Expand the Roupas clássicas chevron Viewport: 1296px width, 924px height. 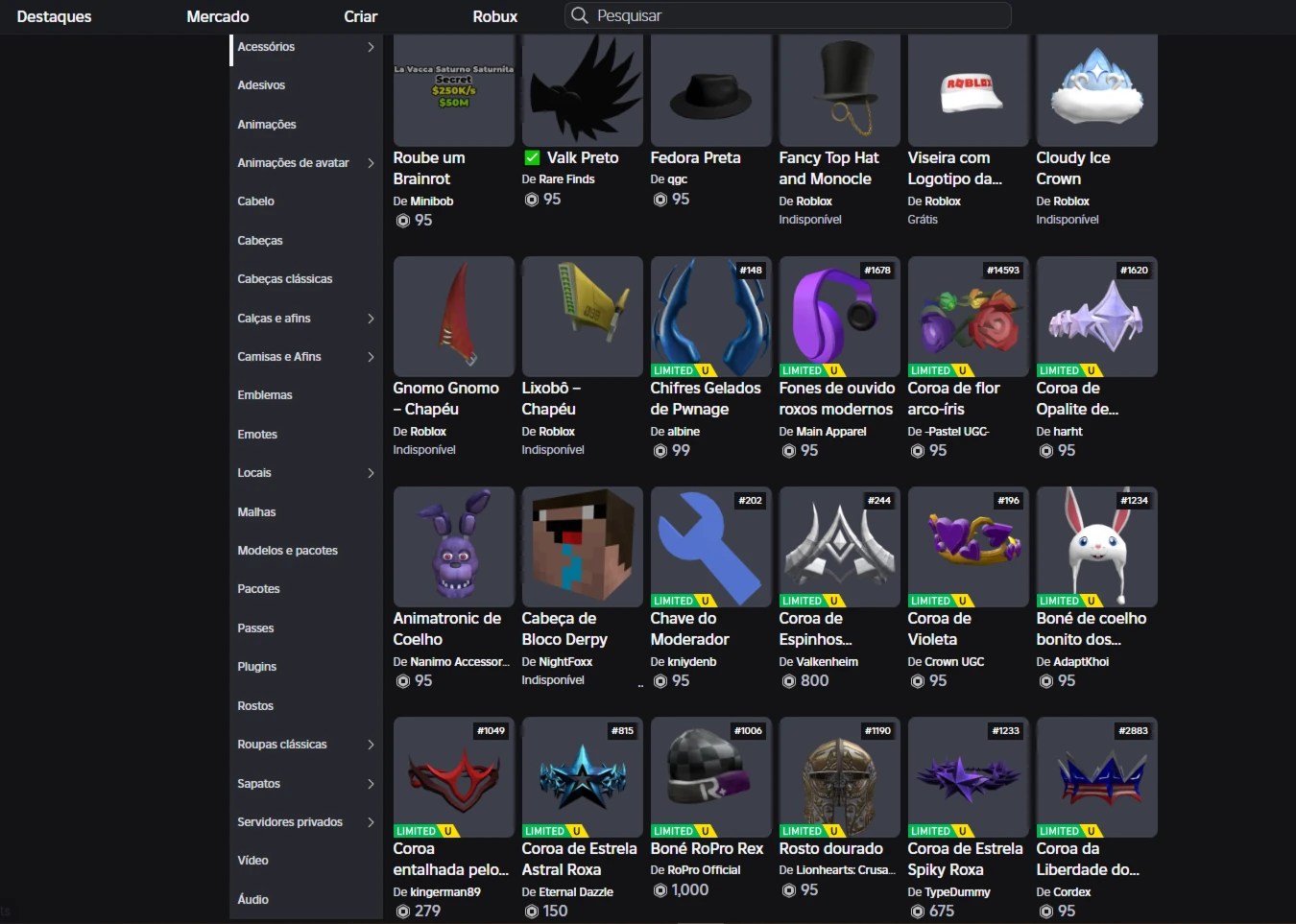pos(371,745)
